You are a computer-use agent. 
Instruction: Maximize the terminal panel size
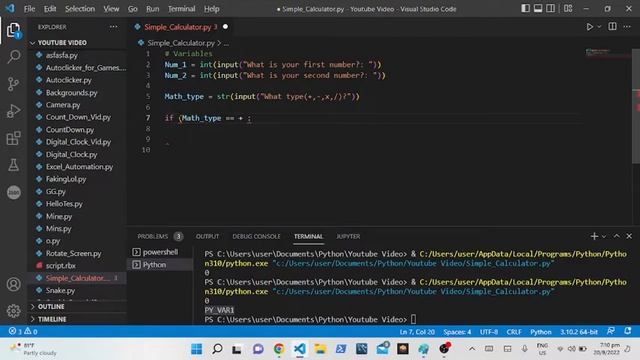(616, 236)
